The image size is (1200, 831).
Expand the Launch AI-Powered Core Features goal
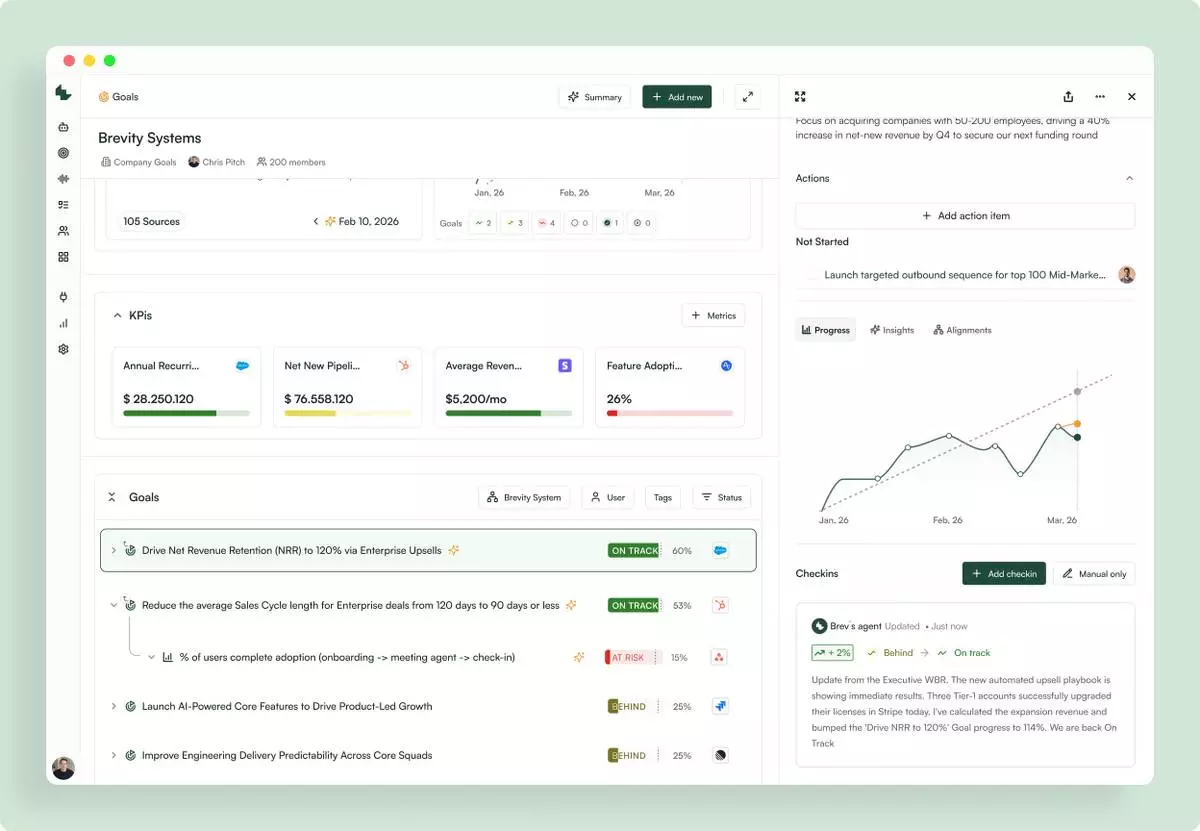[x=113, y=706]
